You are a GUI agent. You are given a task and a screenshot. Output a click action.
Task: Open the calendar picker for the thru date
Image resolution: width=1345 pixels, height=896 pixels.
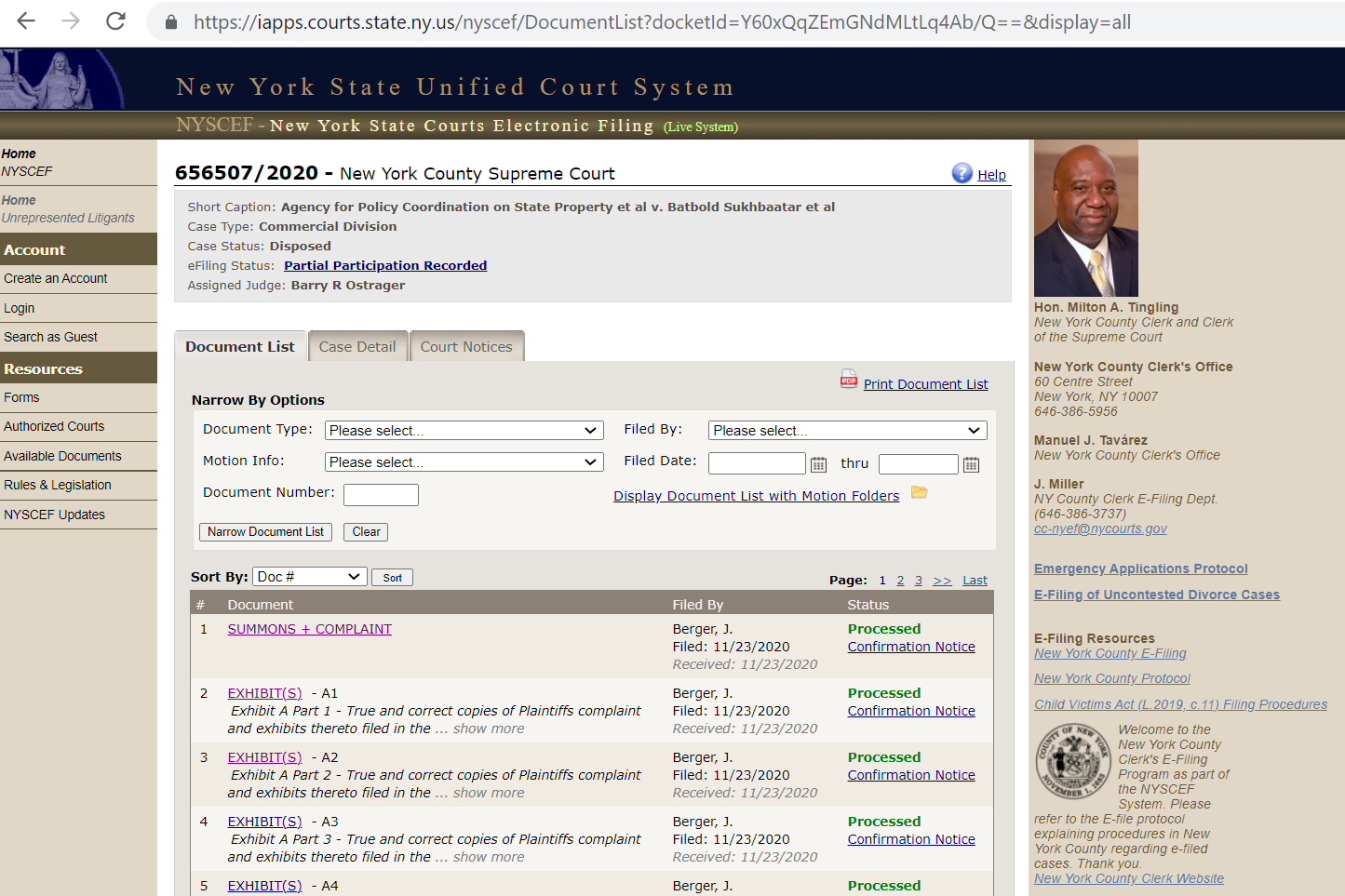tap(971, 464)
